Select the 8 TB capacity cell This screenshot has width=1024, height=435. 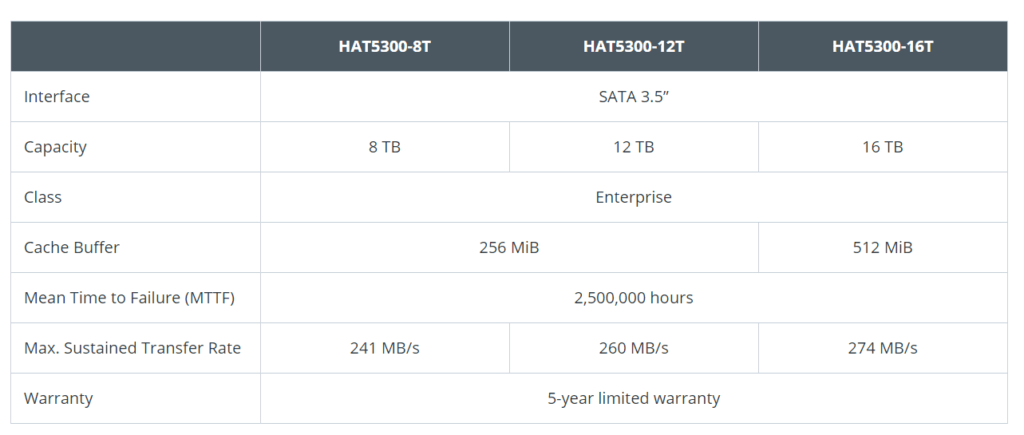(x=385, y=147)
